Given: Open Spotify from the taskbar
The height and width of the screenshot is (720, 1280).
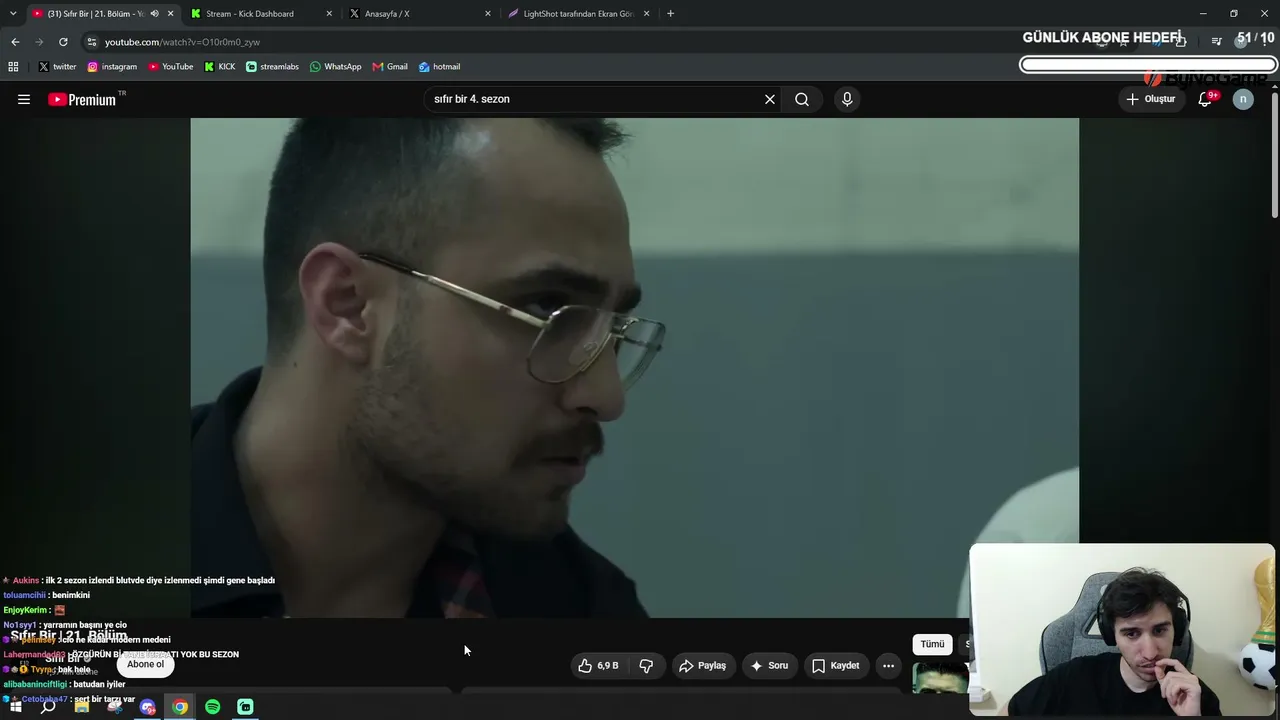Looking at the screenshot, I should pyautogui.click(x=213, y=707).
